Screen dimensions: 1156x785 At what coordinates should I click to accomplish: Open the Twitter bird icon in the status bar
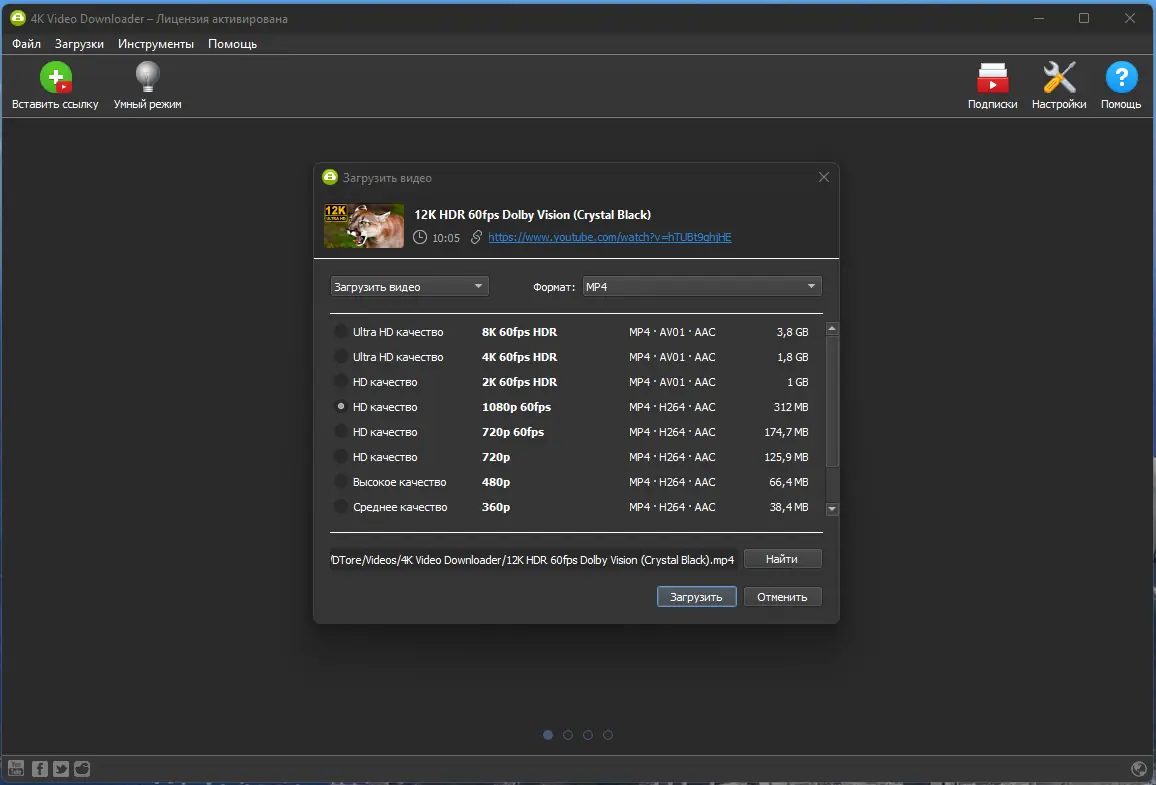61,769
